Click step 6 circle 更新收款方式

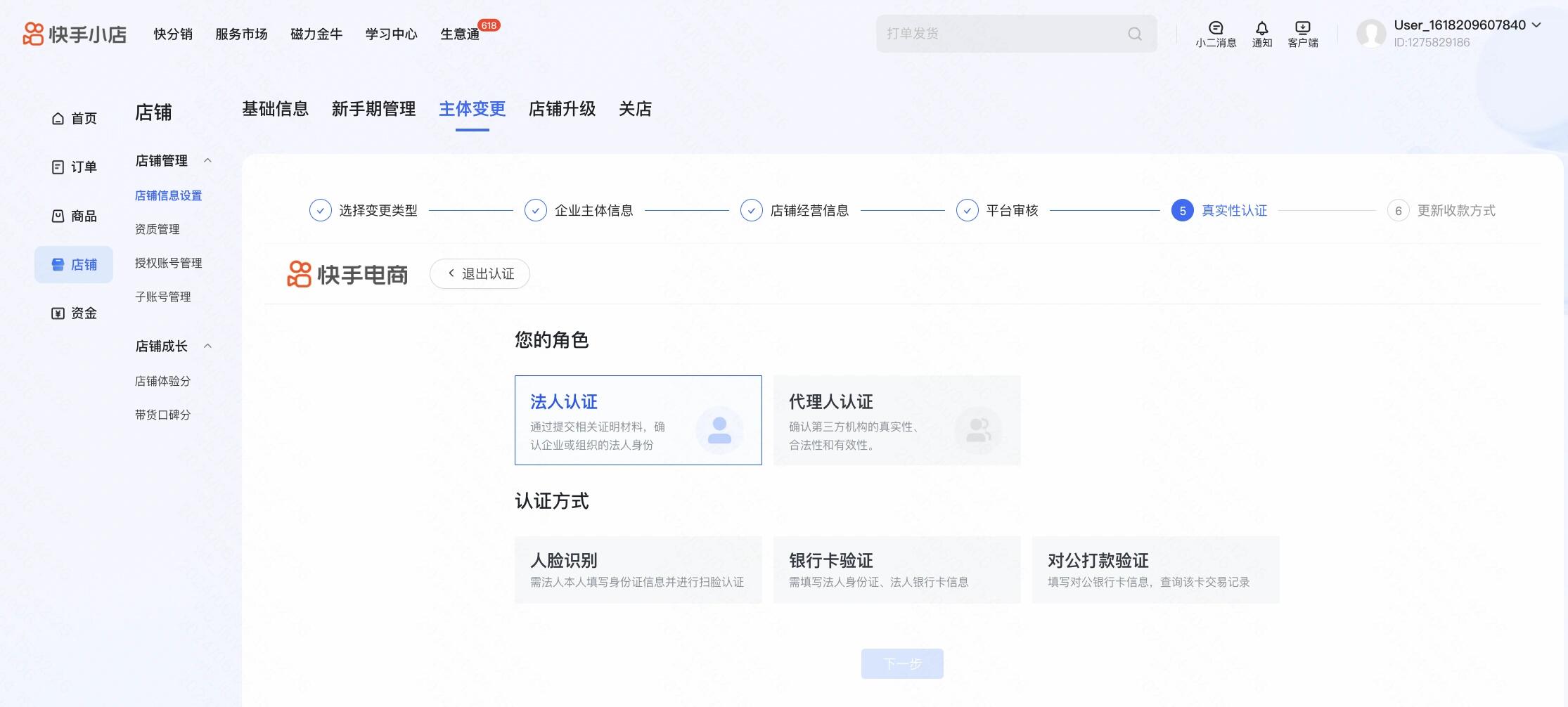[1399, 210]
